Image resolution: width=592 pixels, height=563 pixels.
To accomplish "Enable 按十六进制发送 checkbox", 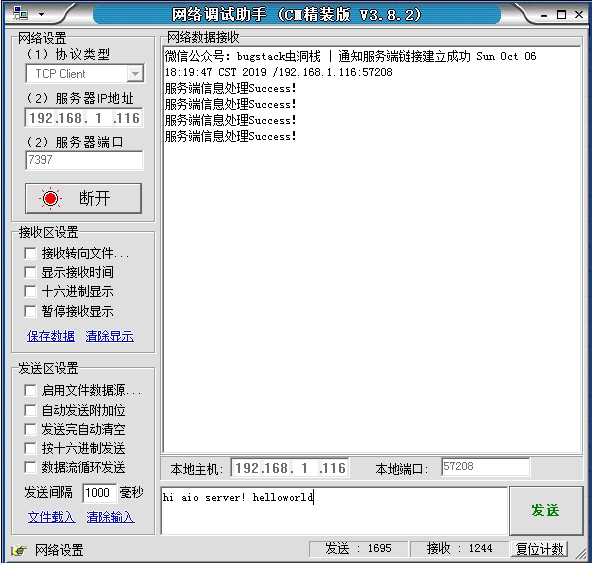I will click(30, 448).
